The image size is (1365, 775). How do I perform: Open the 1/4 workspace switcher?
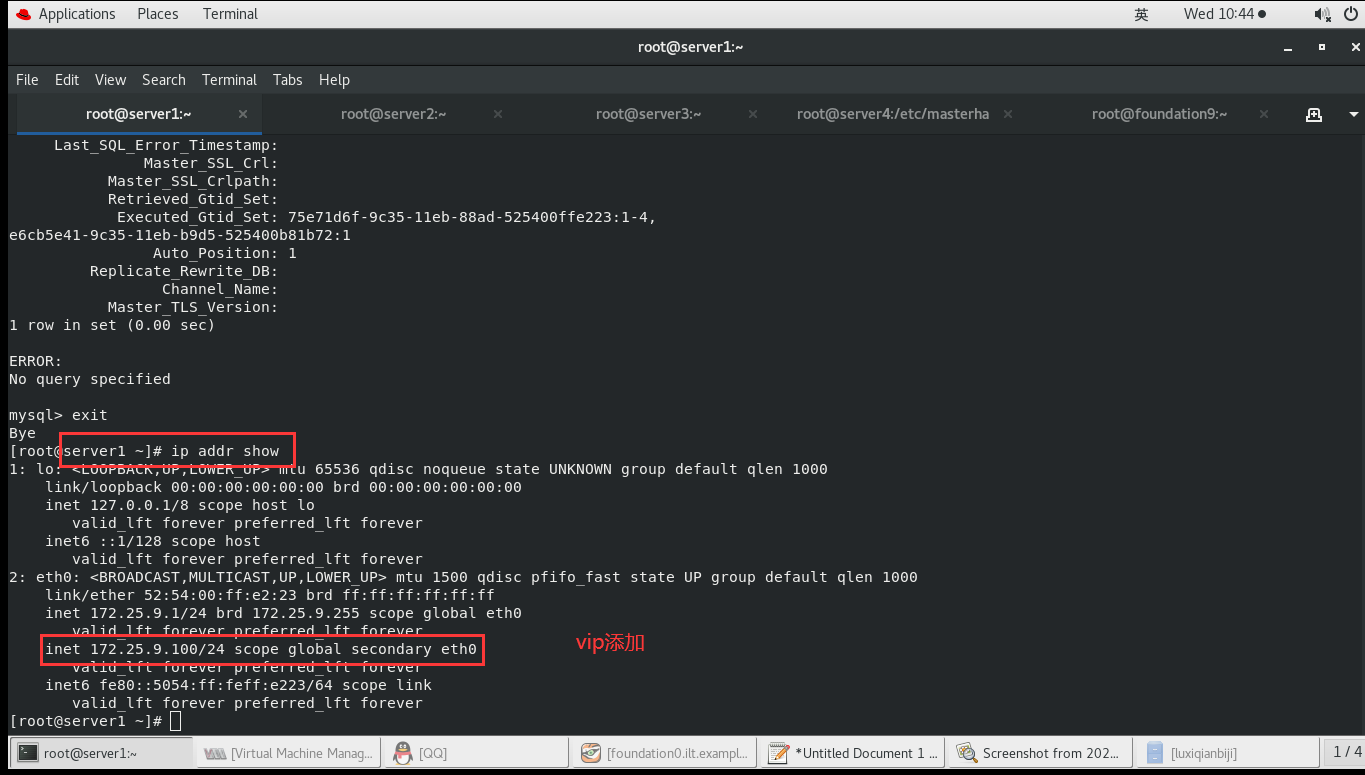[1347, 752]
